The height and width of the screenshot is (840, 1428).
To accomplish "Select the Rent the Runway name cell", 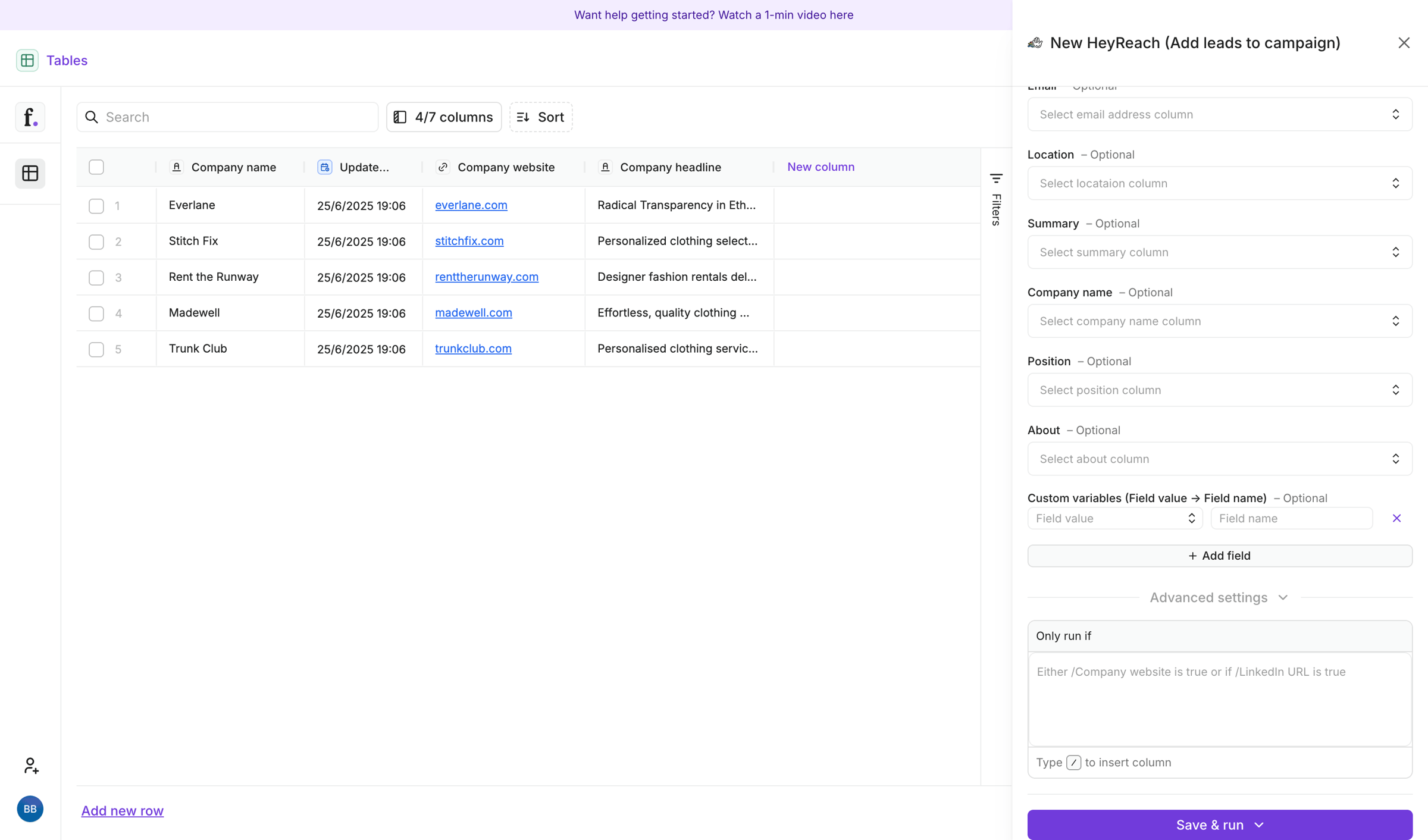I will [230, 277].
